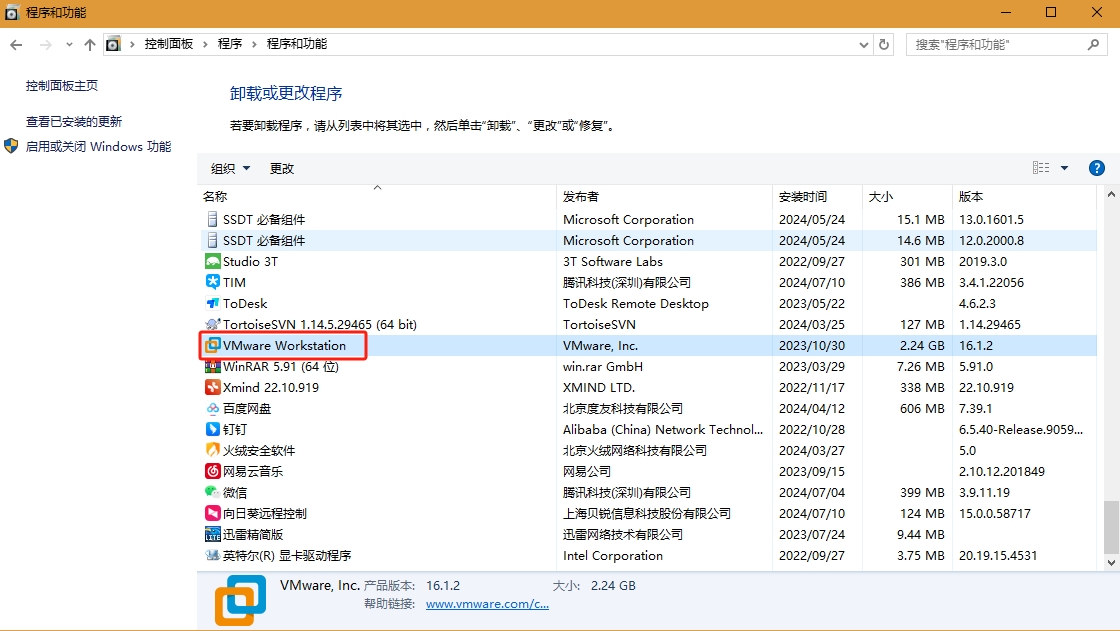Sort by the 版本 column header
This screenshot has width=1120, height=631.
click(1024, 197)
